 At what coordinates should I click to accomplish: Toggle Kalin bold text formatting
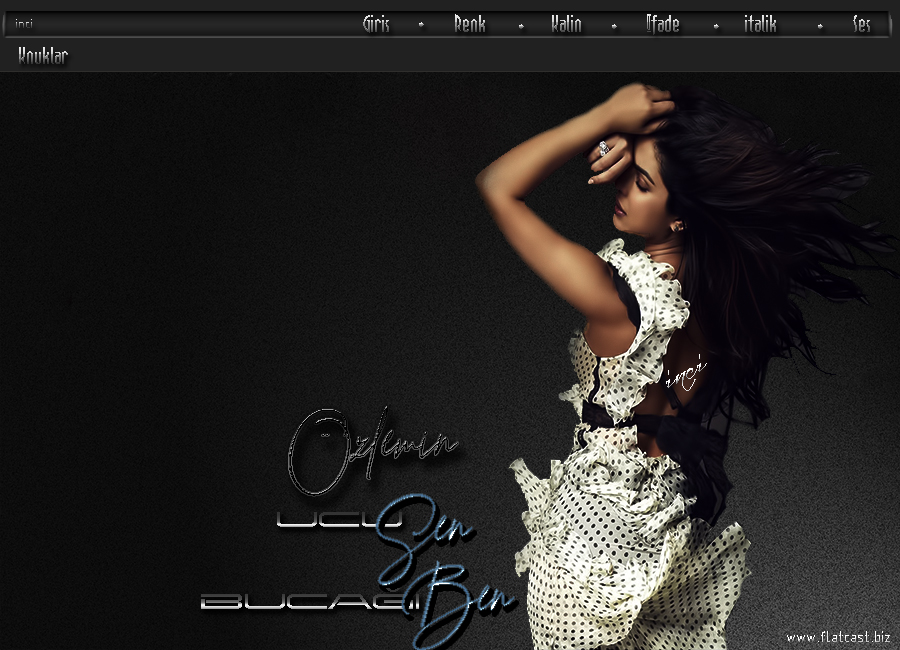pos(566,25)
